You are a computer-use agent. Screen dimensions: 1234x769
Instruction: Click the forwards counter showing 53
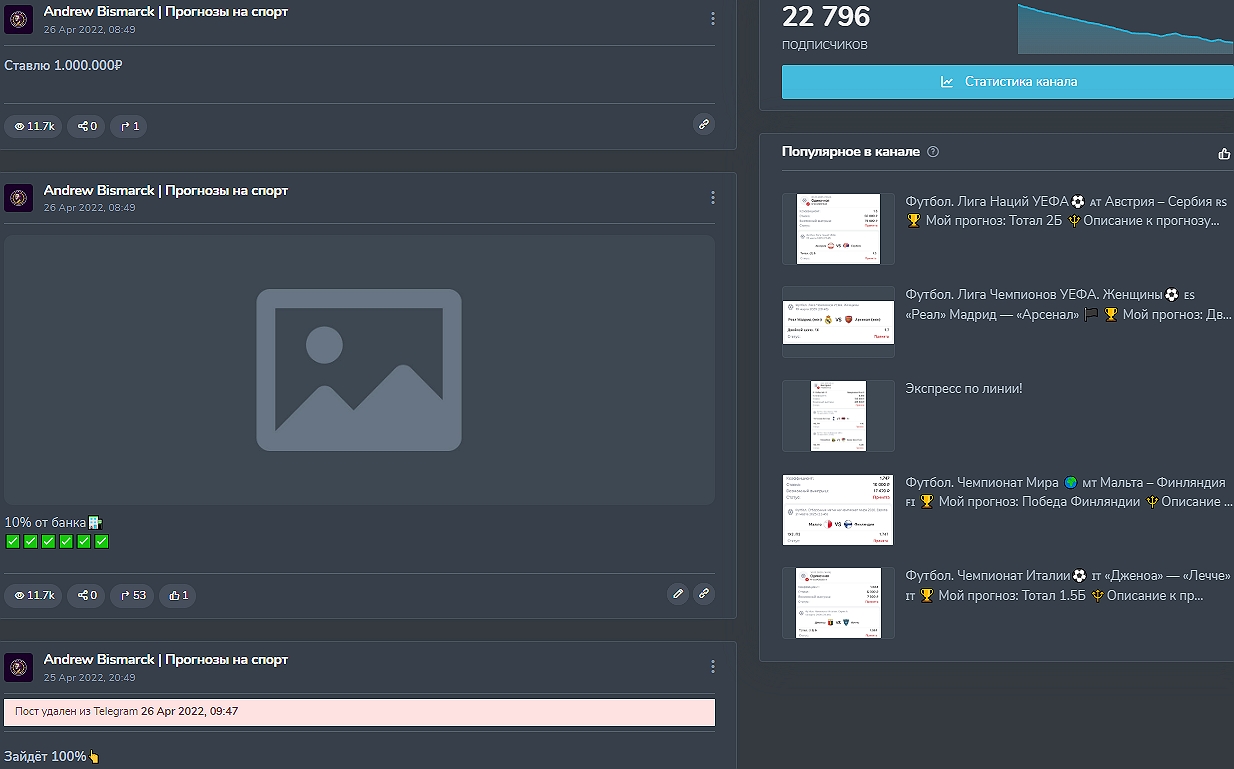click(x=133, y=595)
